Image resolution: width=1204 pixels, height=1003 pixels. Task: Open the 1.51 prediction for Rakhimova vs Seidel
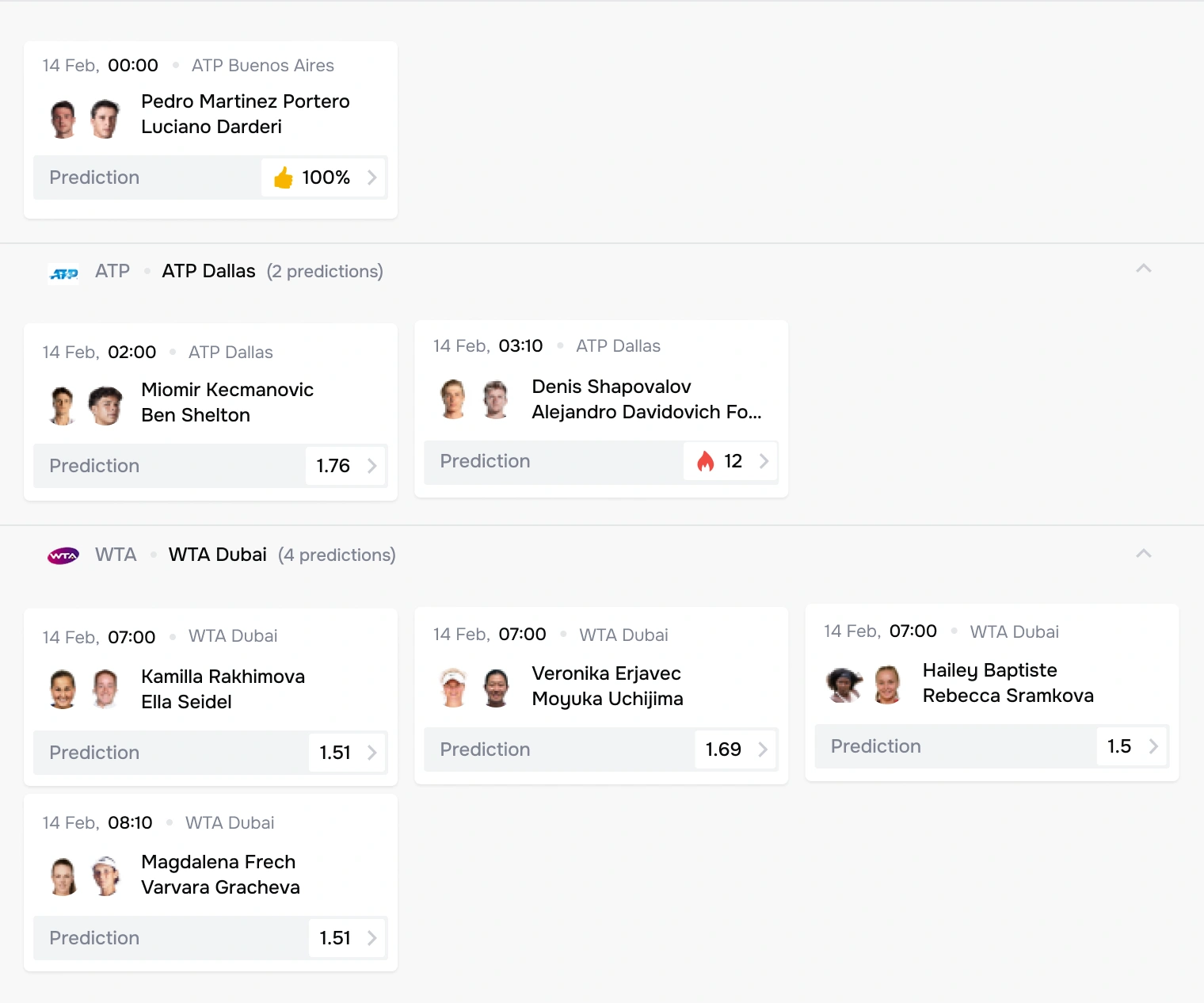[x=347, y=753]
